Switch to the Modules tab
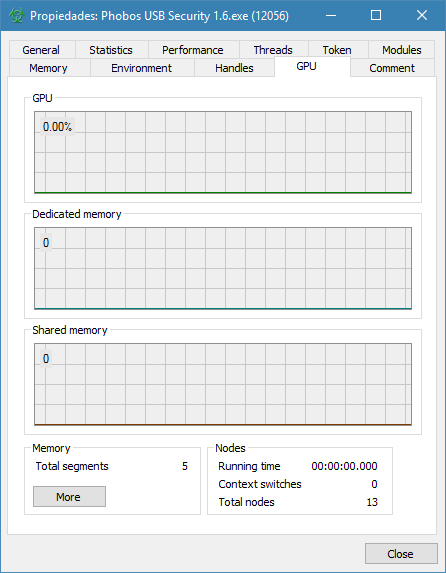Viewport: 446px width, 573px height. (x=402, y=50)
